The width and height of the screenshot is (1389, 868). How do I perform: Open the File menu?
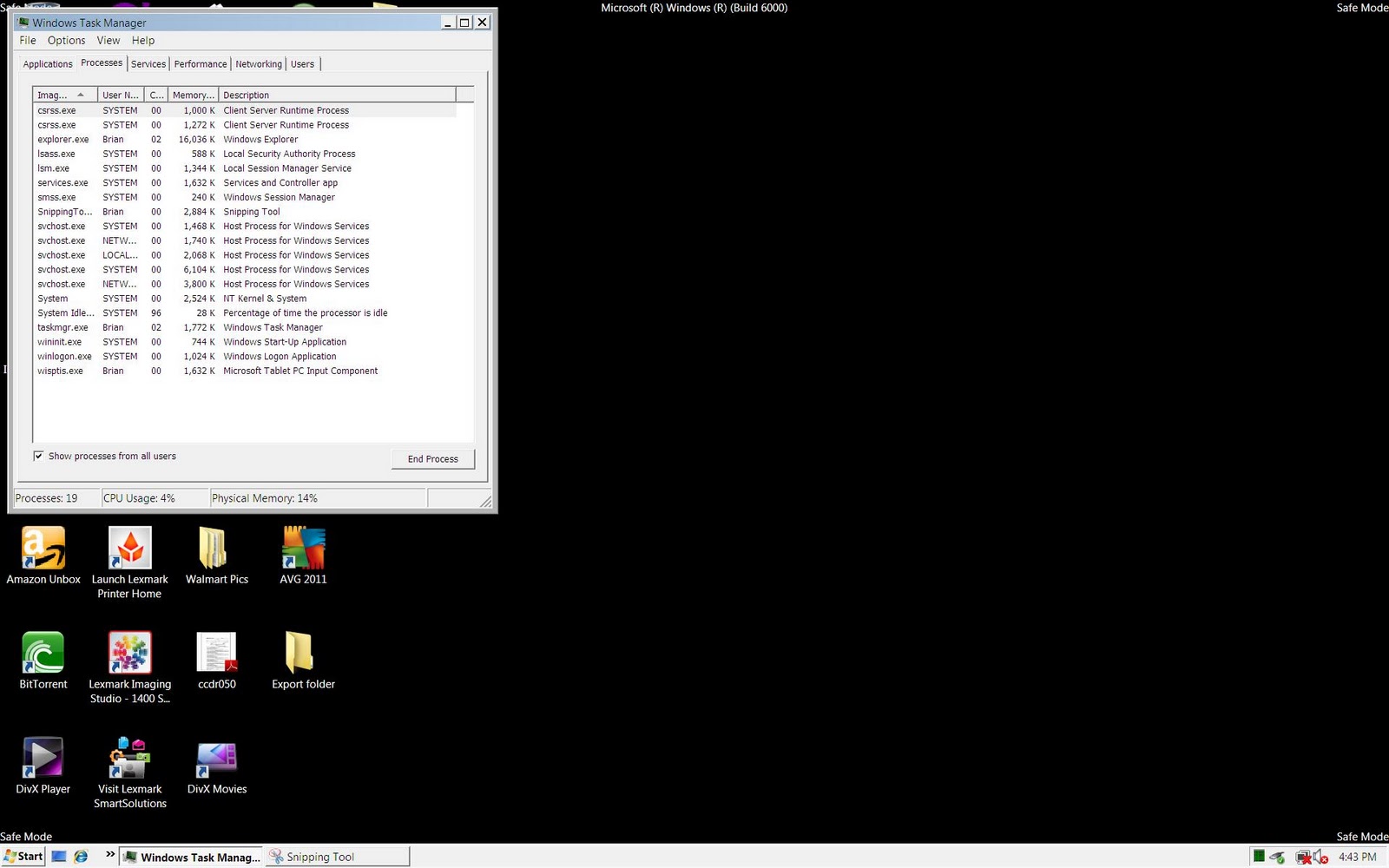pyautogui.click(x=28, y=41)
